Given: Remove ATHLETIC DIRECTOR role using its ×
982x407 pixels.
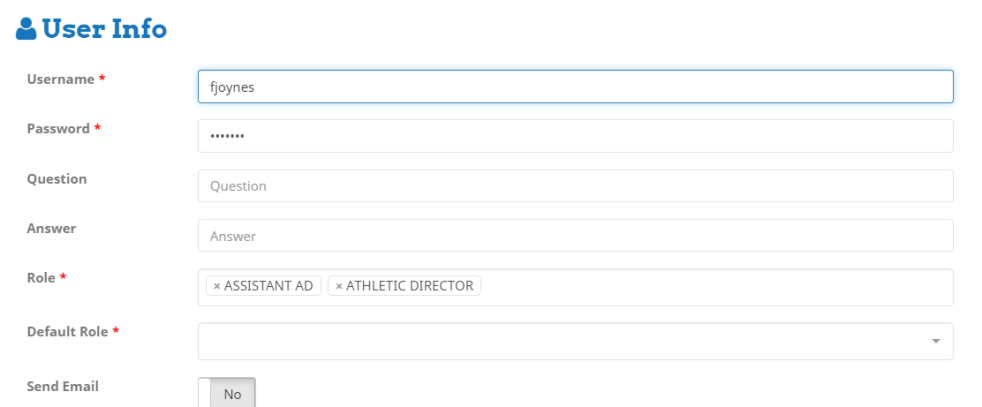Looking at the screenshot, I should pyautogui.click(x=339, y=286).
